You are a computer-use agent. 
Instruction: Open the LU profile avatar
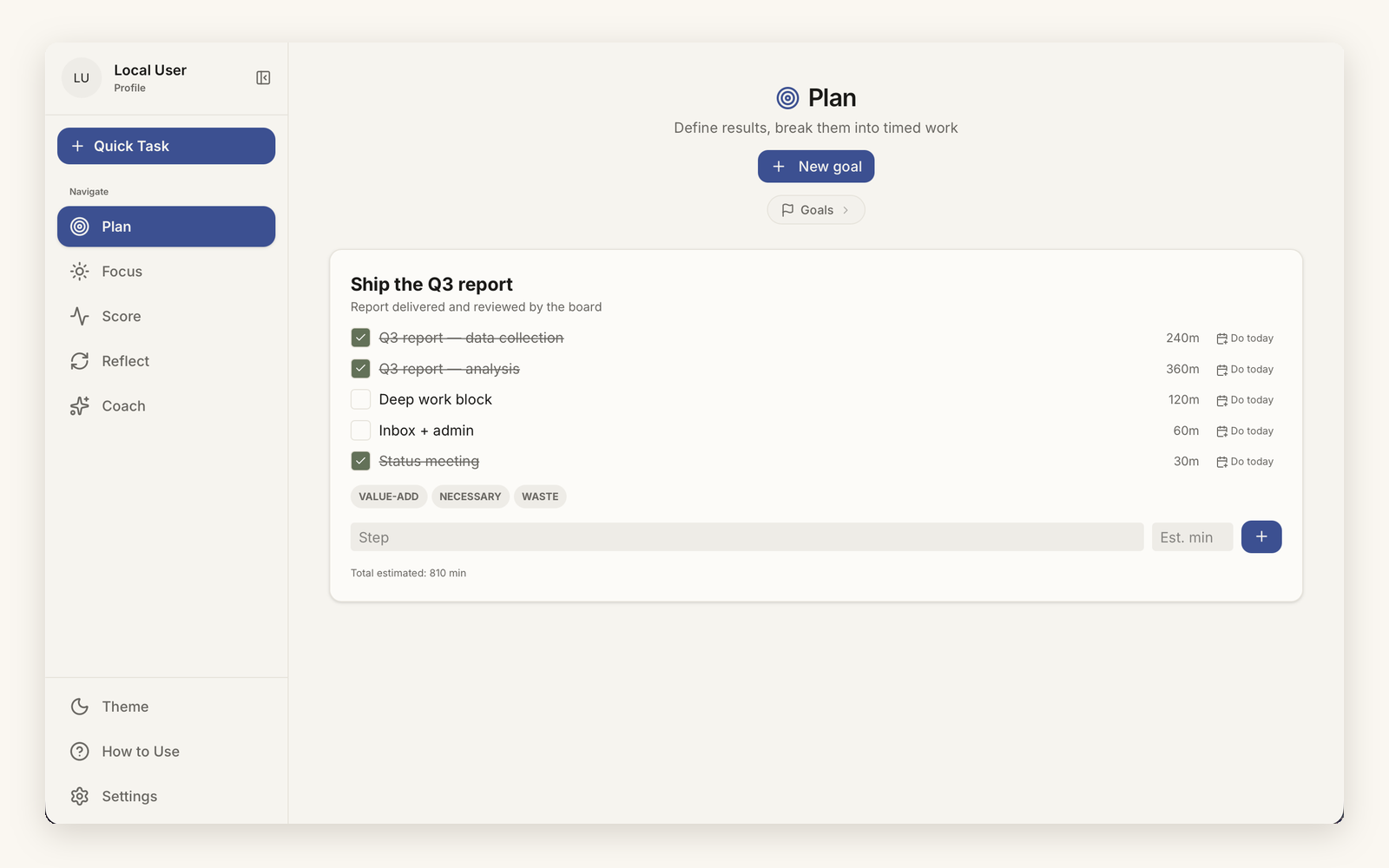[82, 78]
